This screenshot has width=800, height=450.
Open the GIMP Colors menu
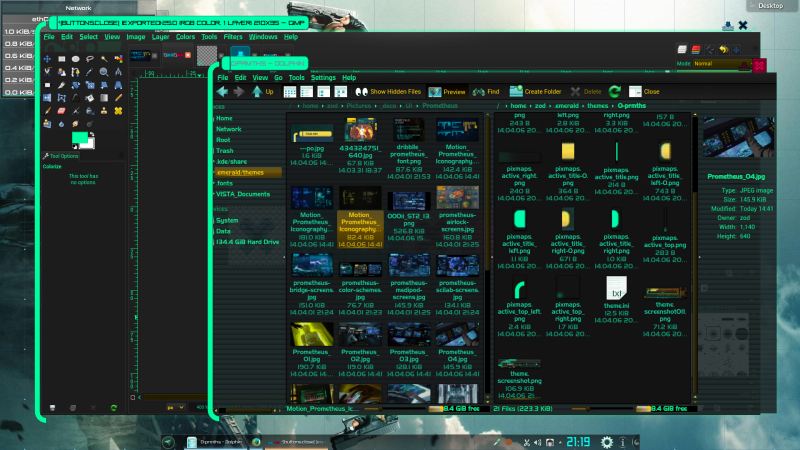[185, 37]
